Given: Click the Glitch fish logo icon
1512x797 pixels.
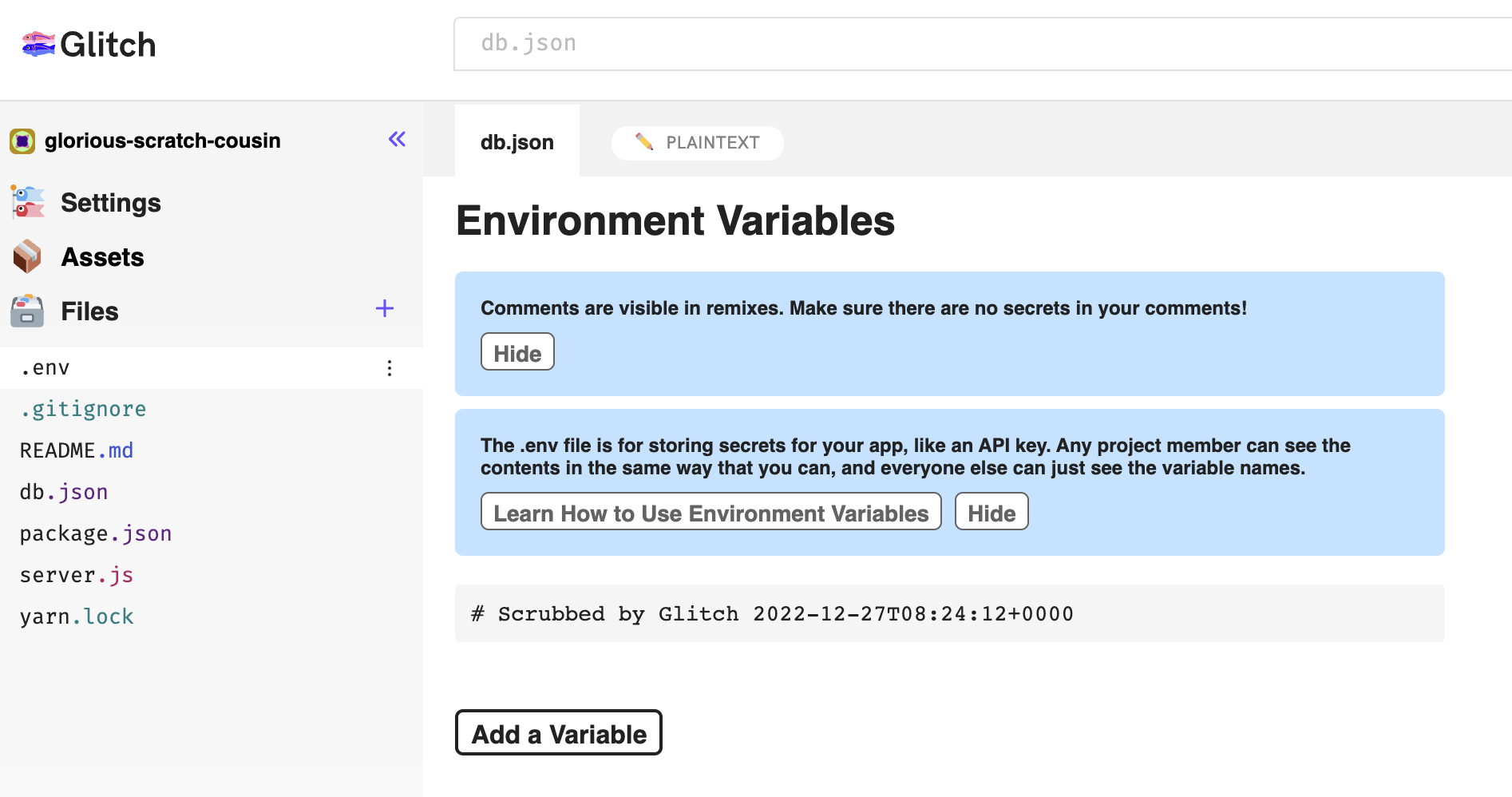Looking at the screenshot, I should click(38, 44).
